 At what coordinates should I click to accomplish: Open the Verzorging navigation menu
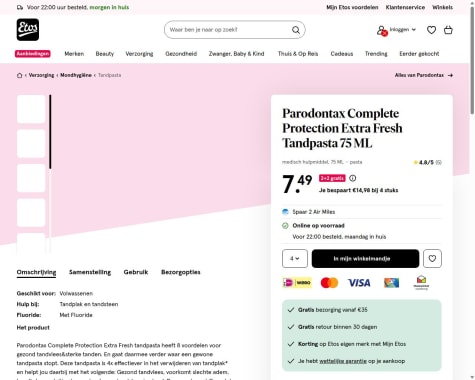coord(139,54)
